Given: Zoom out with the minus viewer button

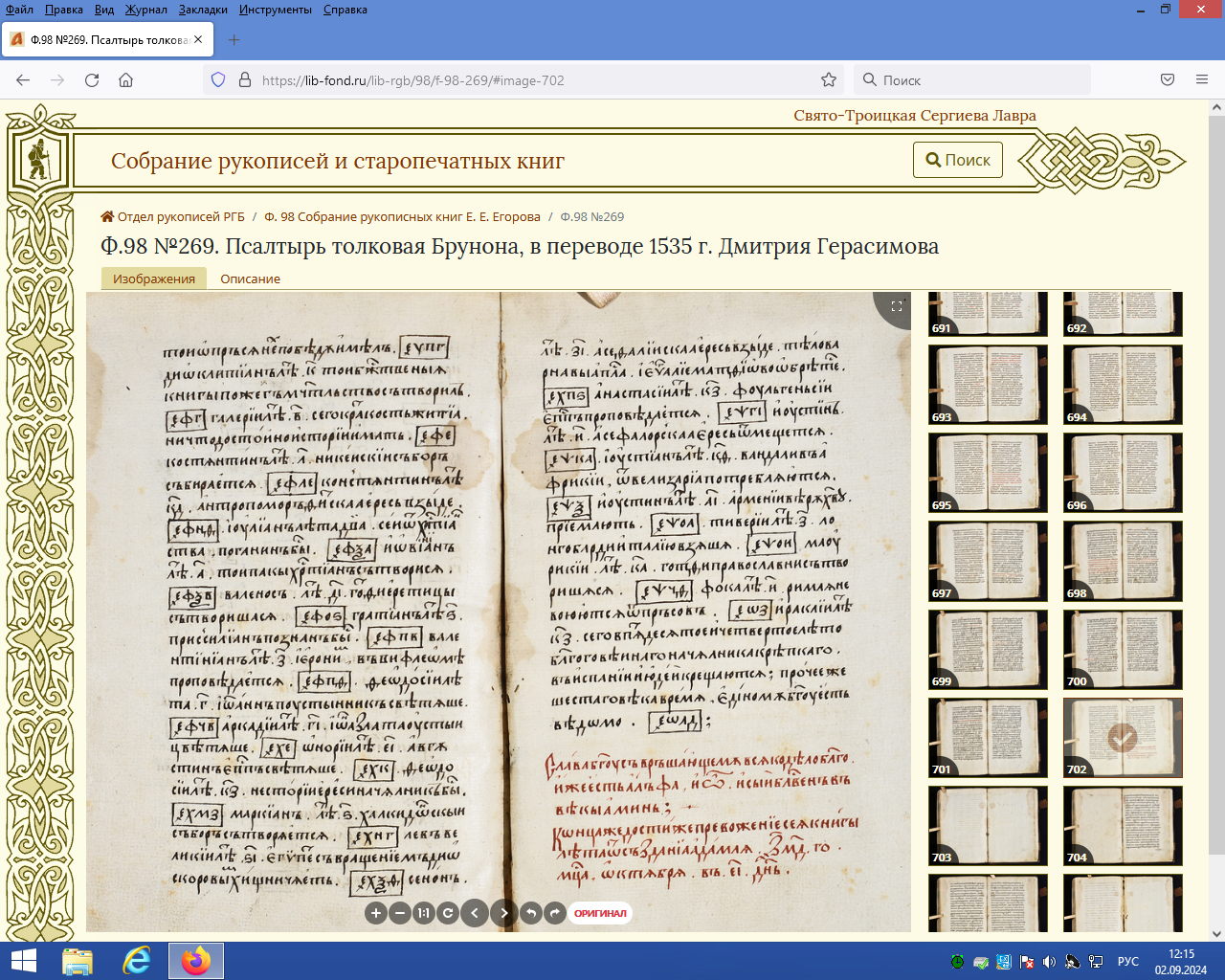Looking at the screenshot, I should pyautogui.click(x=400, y=913).
